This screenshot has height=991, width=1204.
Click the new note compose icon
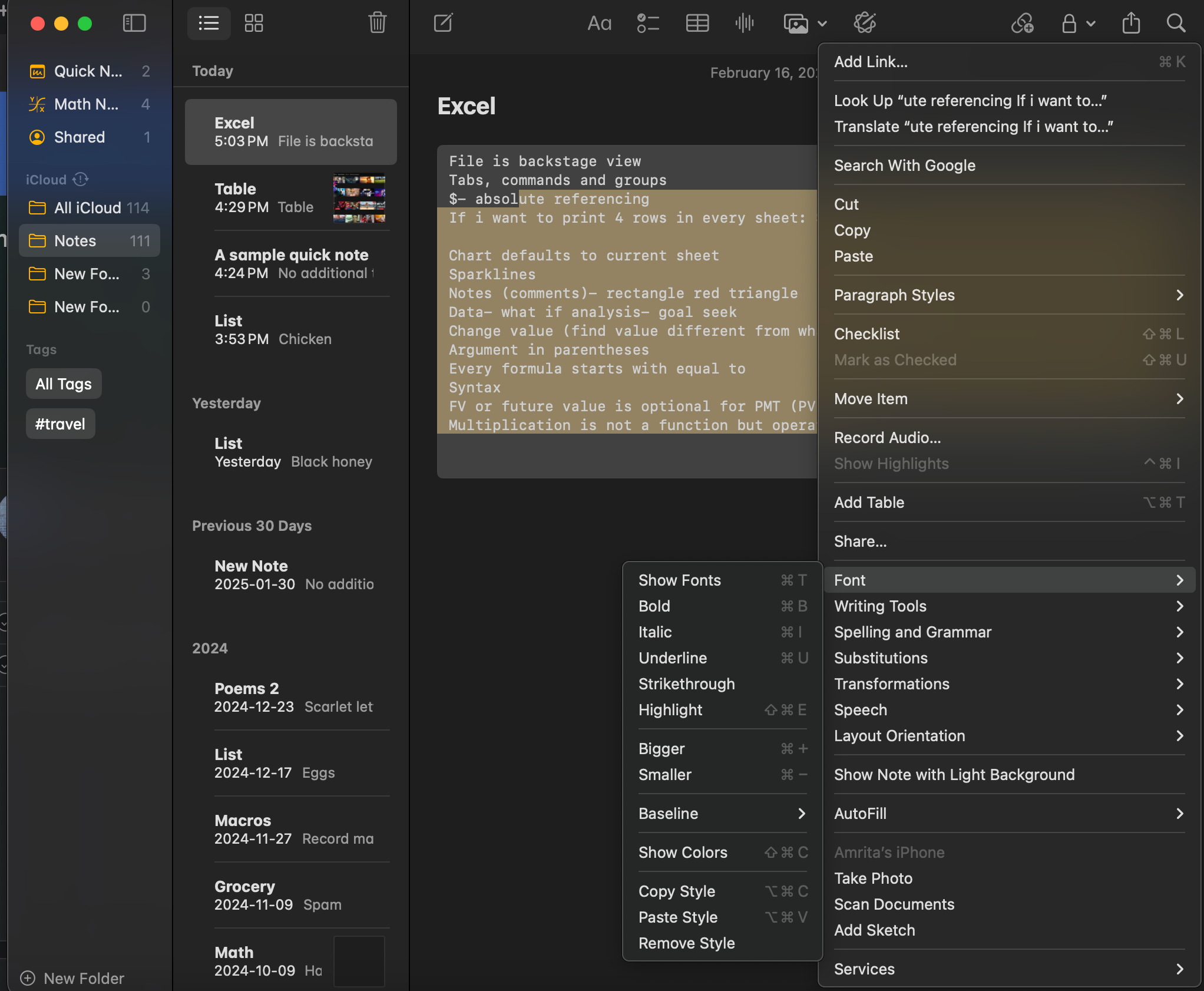tap(444, 22)
